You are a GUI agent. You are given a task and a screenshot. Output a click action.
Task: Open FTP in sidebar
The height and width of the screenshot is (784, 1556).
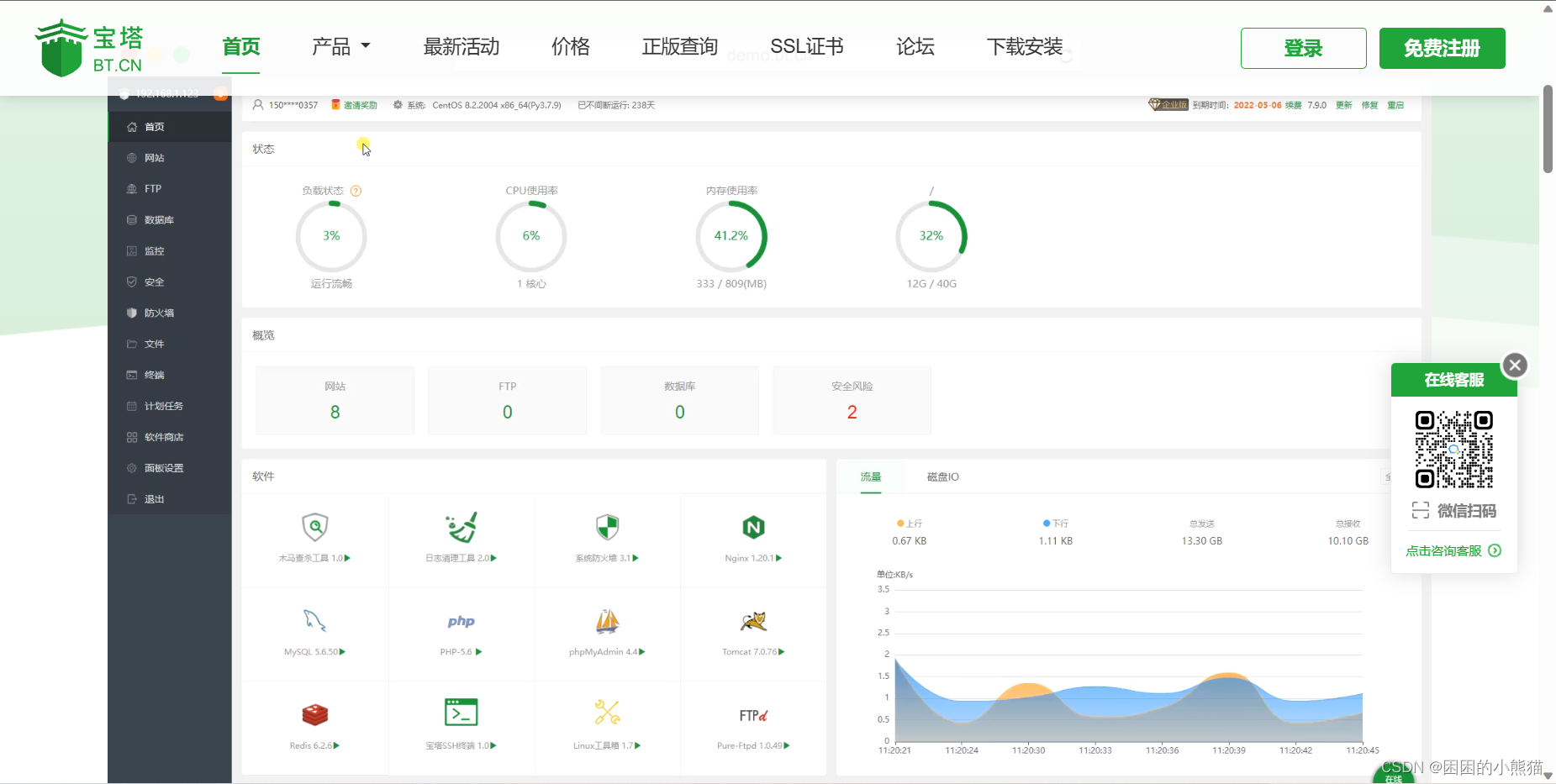tap(170, 189)
